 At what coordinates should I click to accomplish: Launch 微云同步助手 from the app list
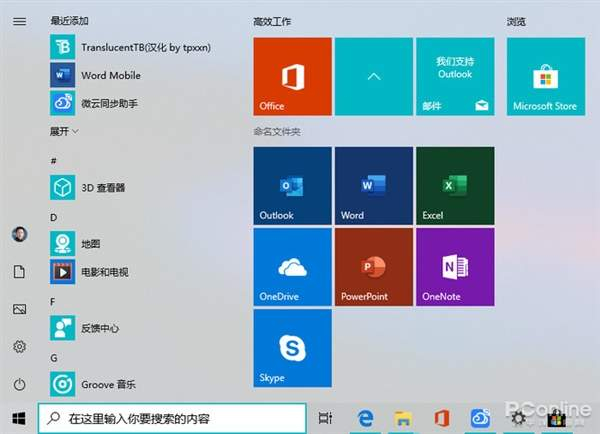pos(94,103)
